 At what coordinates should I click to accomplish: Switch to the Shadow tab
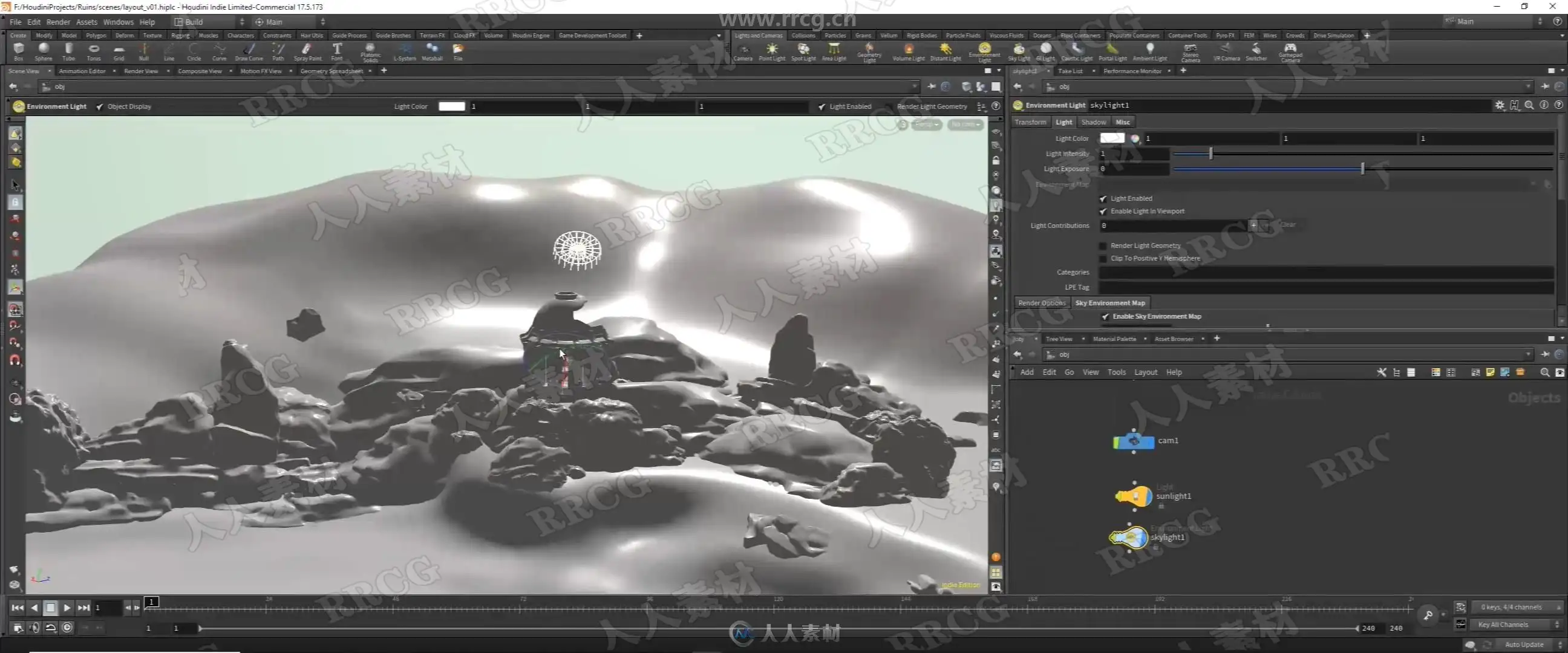tap(1093, 122)
